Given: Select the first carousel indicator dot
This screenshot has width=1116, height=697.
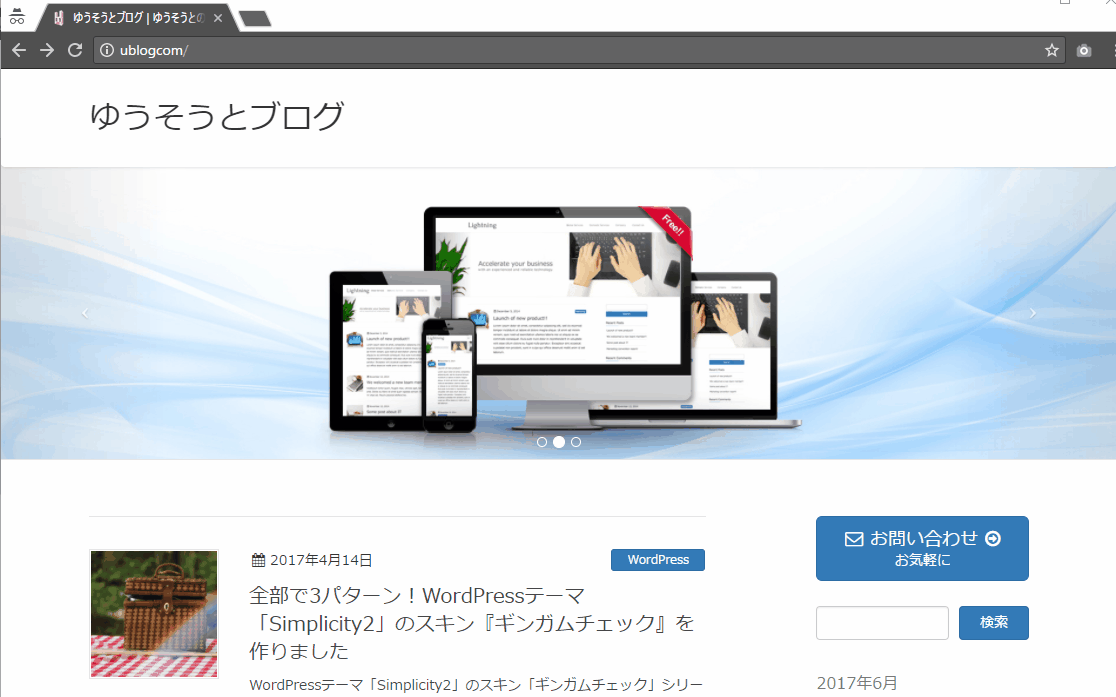Looking at the screenshot, I should [x=542, y=441].
